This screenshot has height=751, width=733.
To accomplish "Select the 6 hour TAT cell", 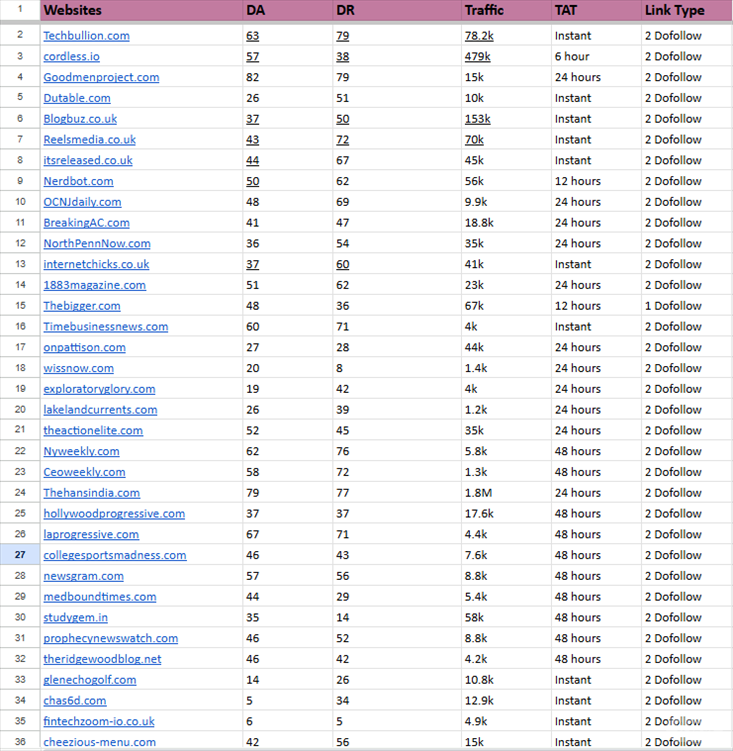I will [x=596, y=57].
